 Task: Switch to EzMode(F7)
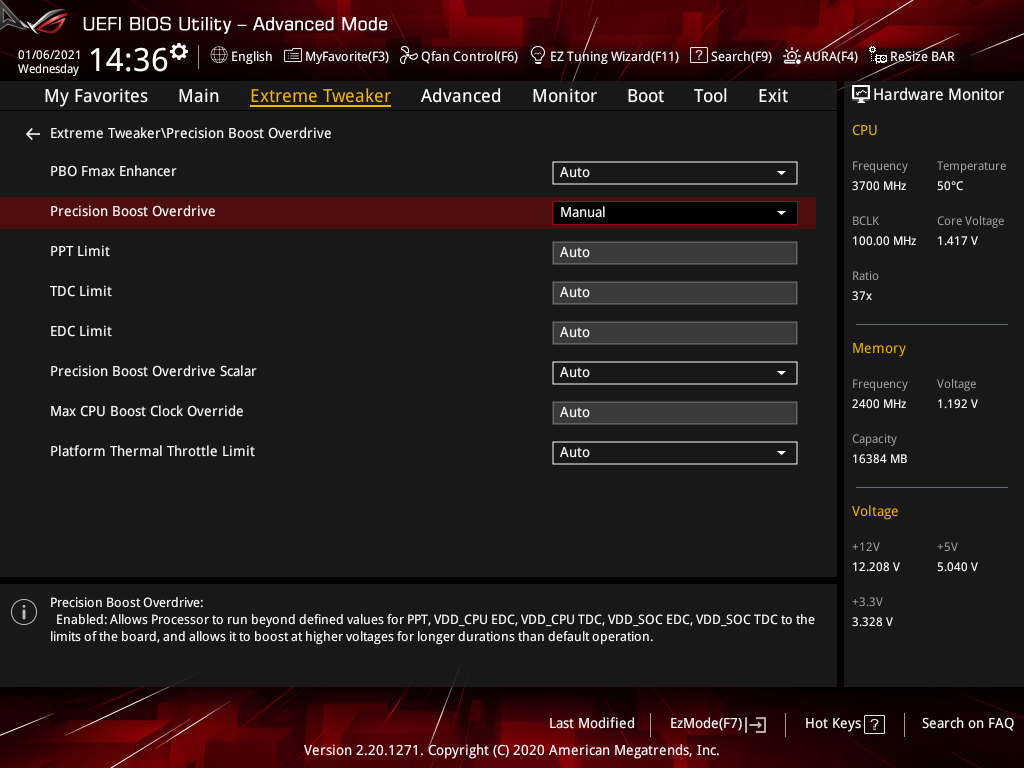(x=718, y=724)
